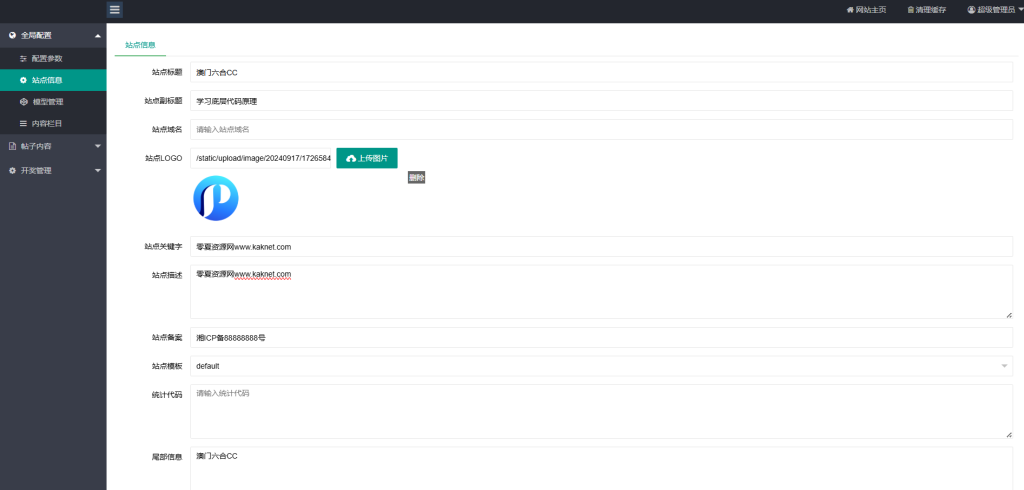Select 站点信息 in the sidebar
The image size is (1024, 490).
pyautogui.click(x=53, y=80)
